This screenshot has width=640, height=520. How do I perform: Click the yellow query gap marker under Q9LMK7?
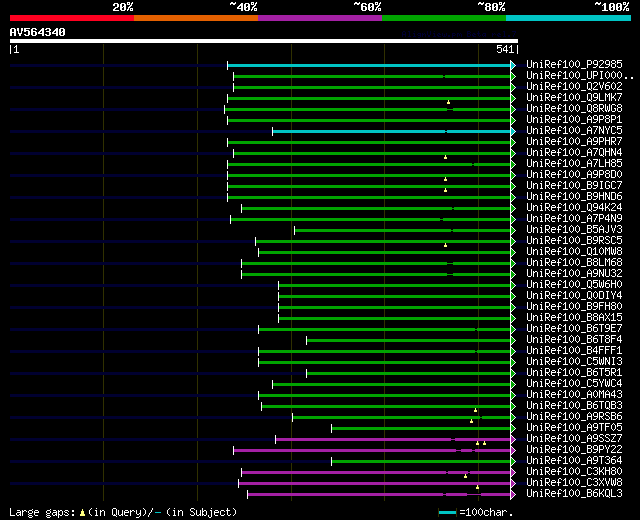click(448, 102)
